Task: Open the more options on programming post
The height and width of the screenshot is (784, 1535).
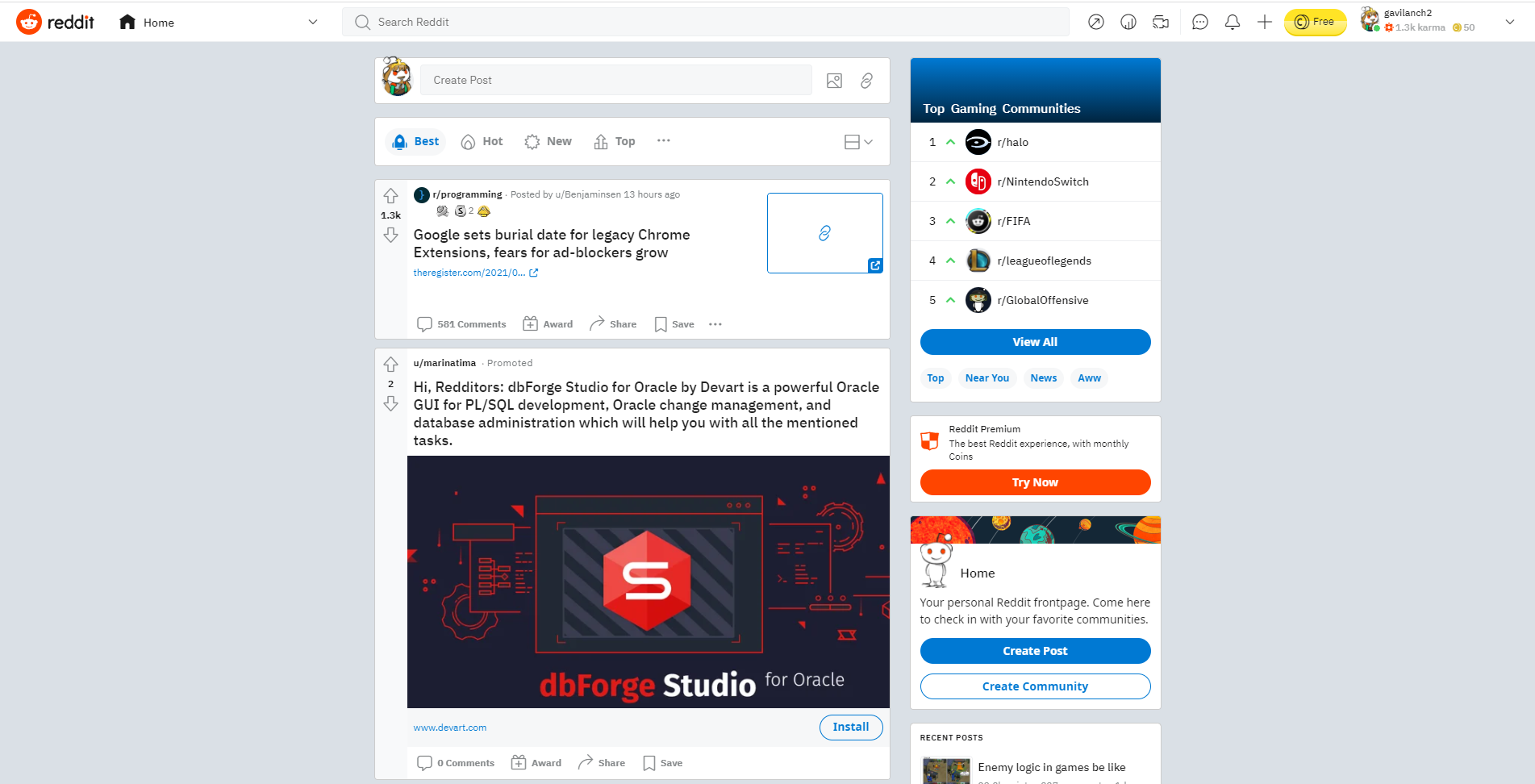Action: click(x=715, y=324)
